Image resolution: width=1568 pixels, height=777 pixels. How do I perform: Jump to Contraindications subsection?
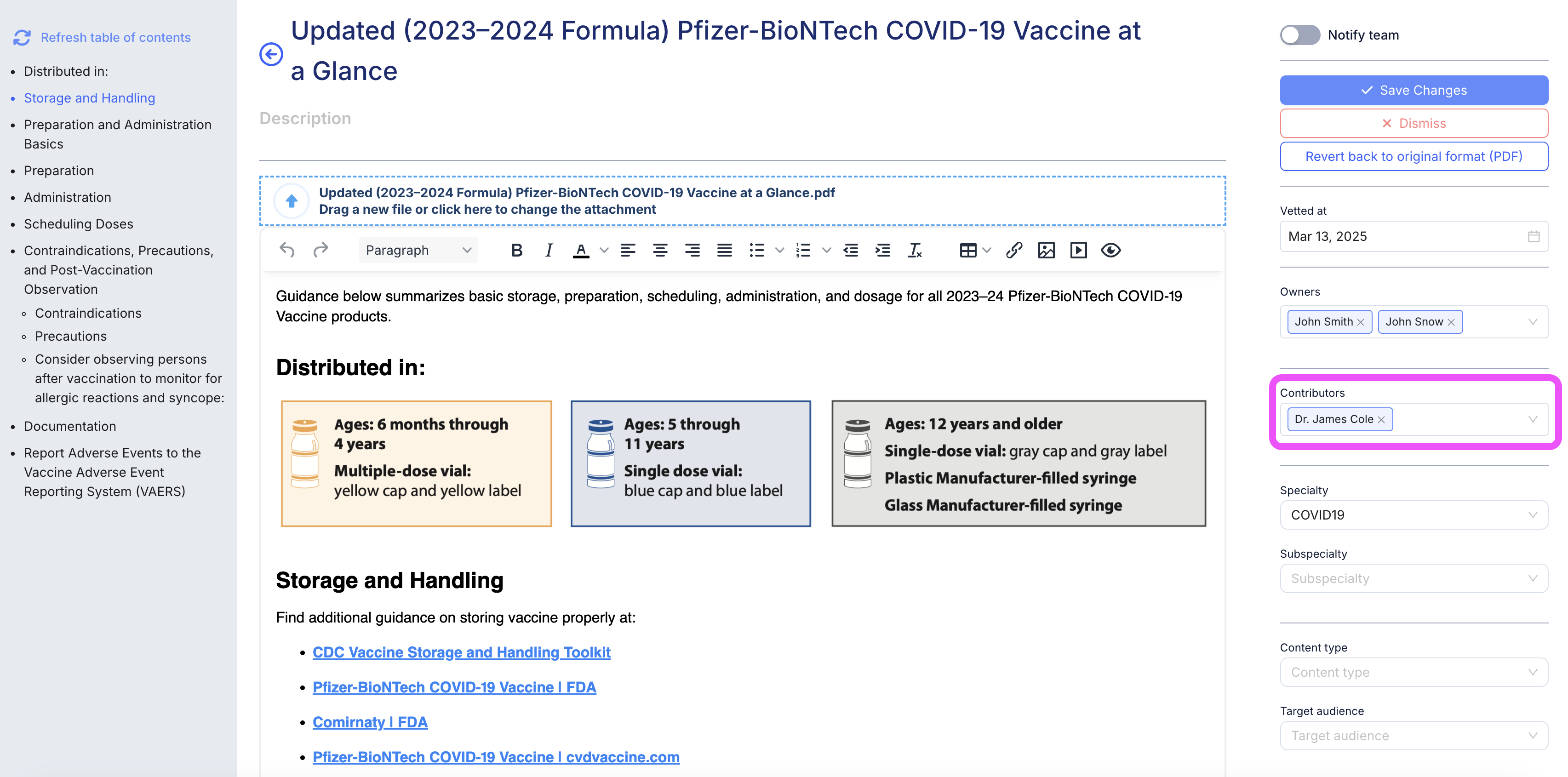(88, 314)
